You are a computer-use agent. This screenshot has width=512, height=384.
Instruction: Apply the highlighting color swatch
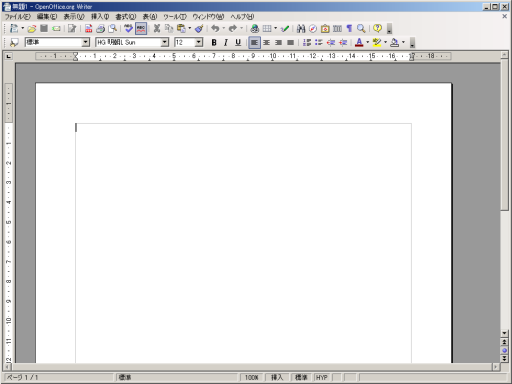point(377,42)
